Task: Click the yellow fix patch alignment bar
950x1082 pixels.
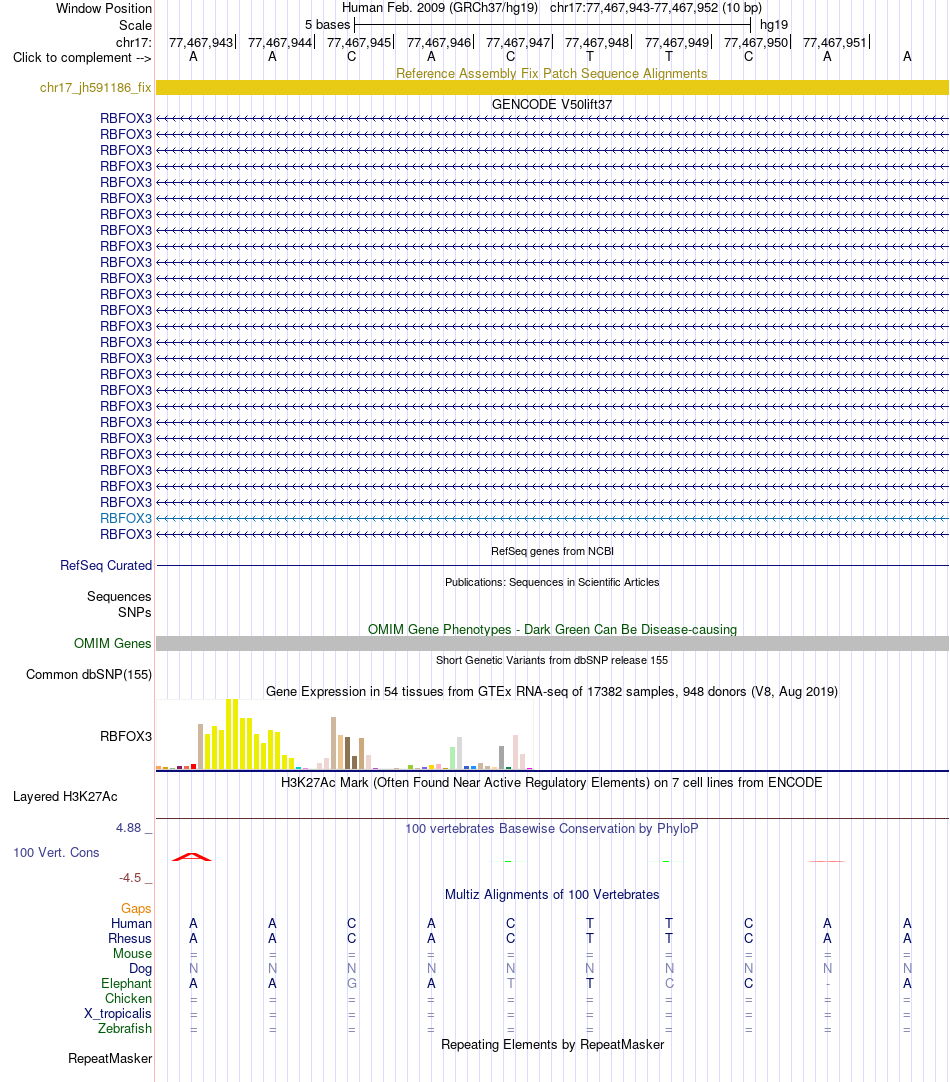Action: coord(552,88)
